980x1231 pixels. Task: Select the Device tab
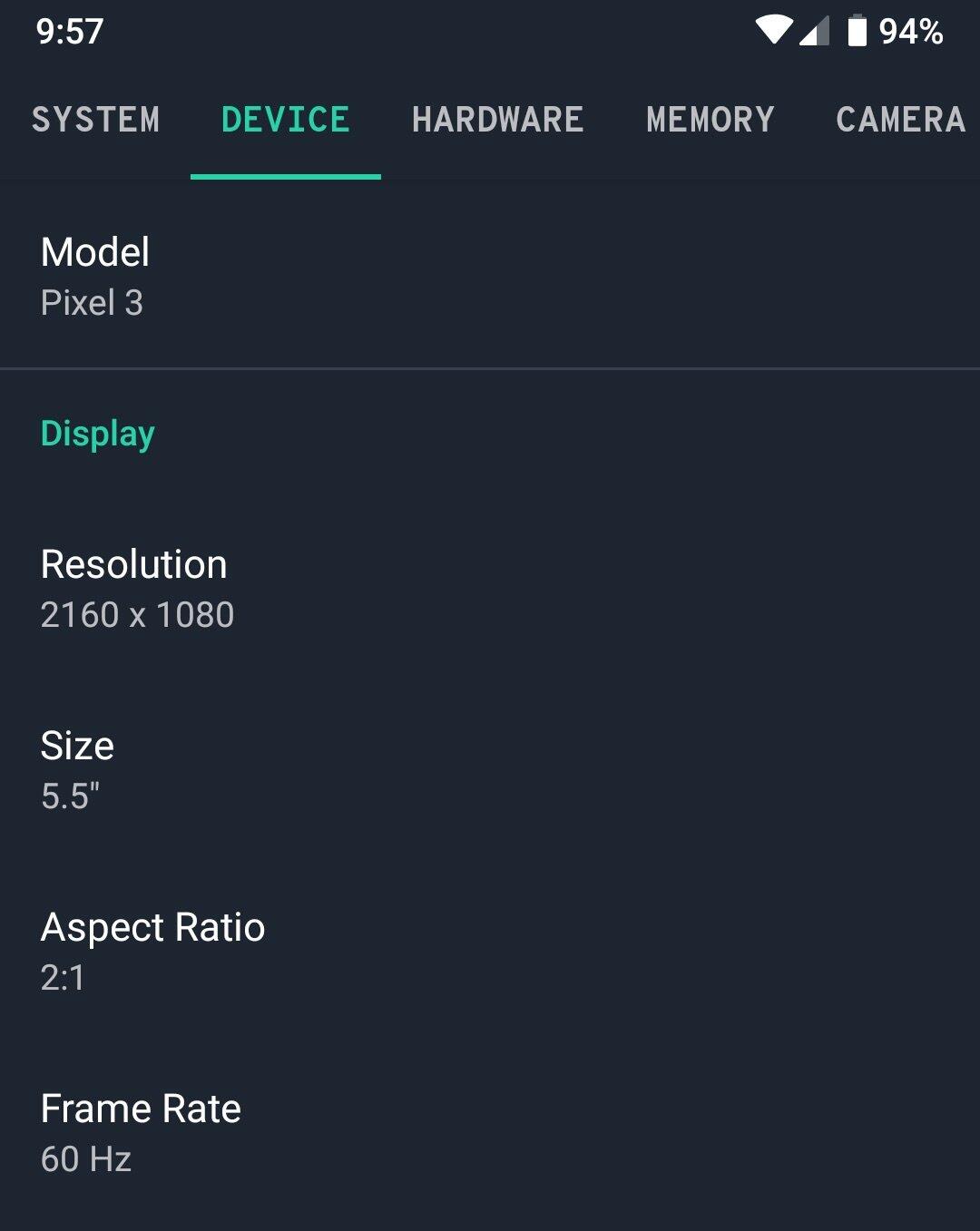pyautogui.click(x=285, y=120)
